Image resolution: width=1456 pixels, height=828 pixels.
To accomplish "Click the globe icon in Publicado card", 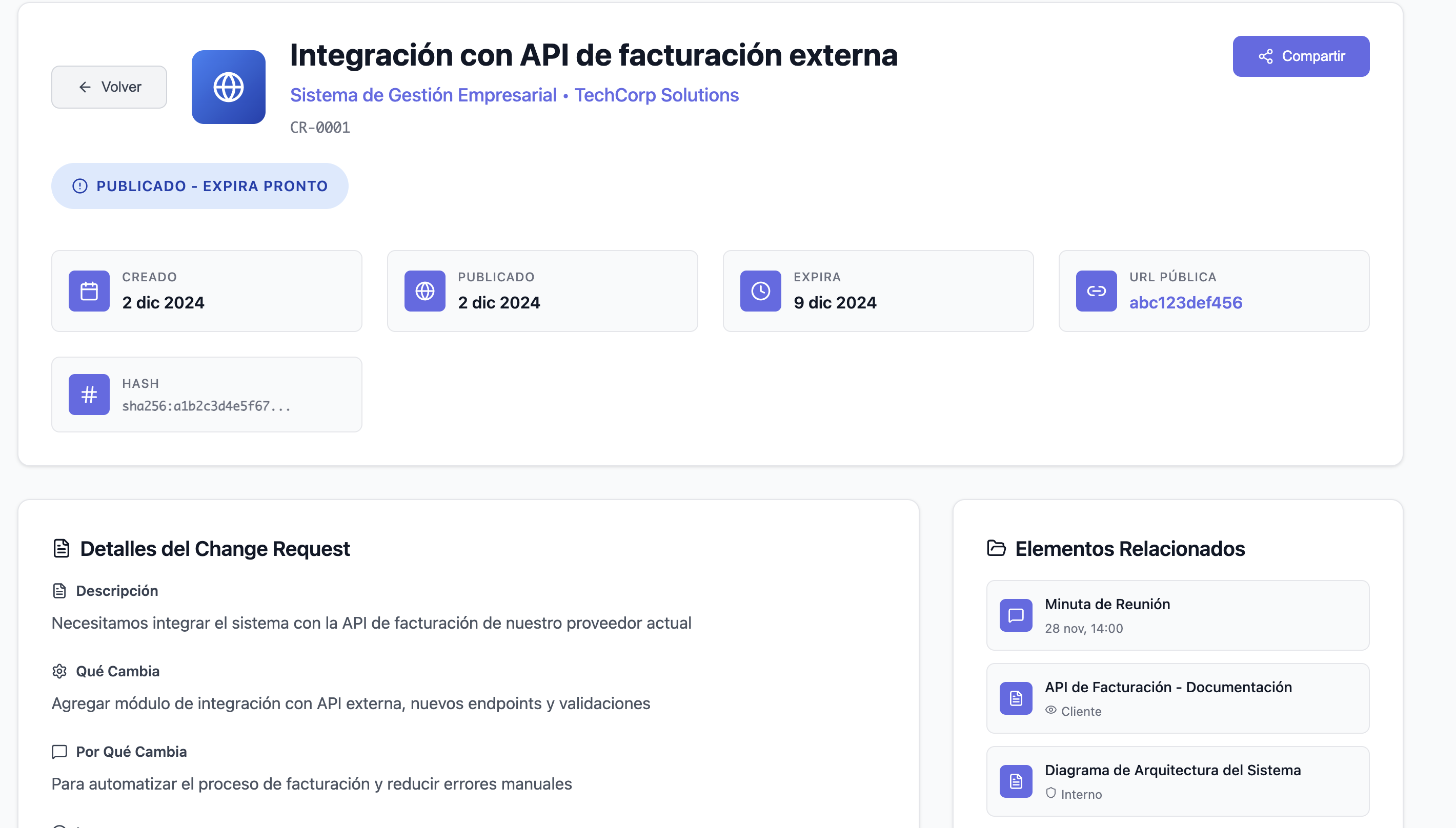I will tap(424, 291).
